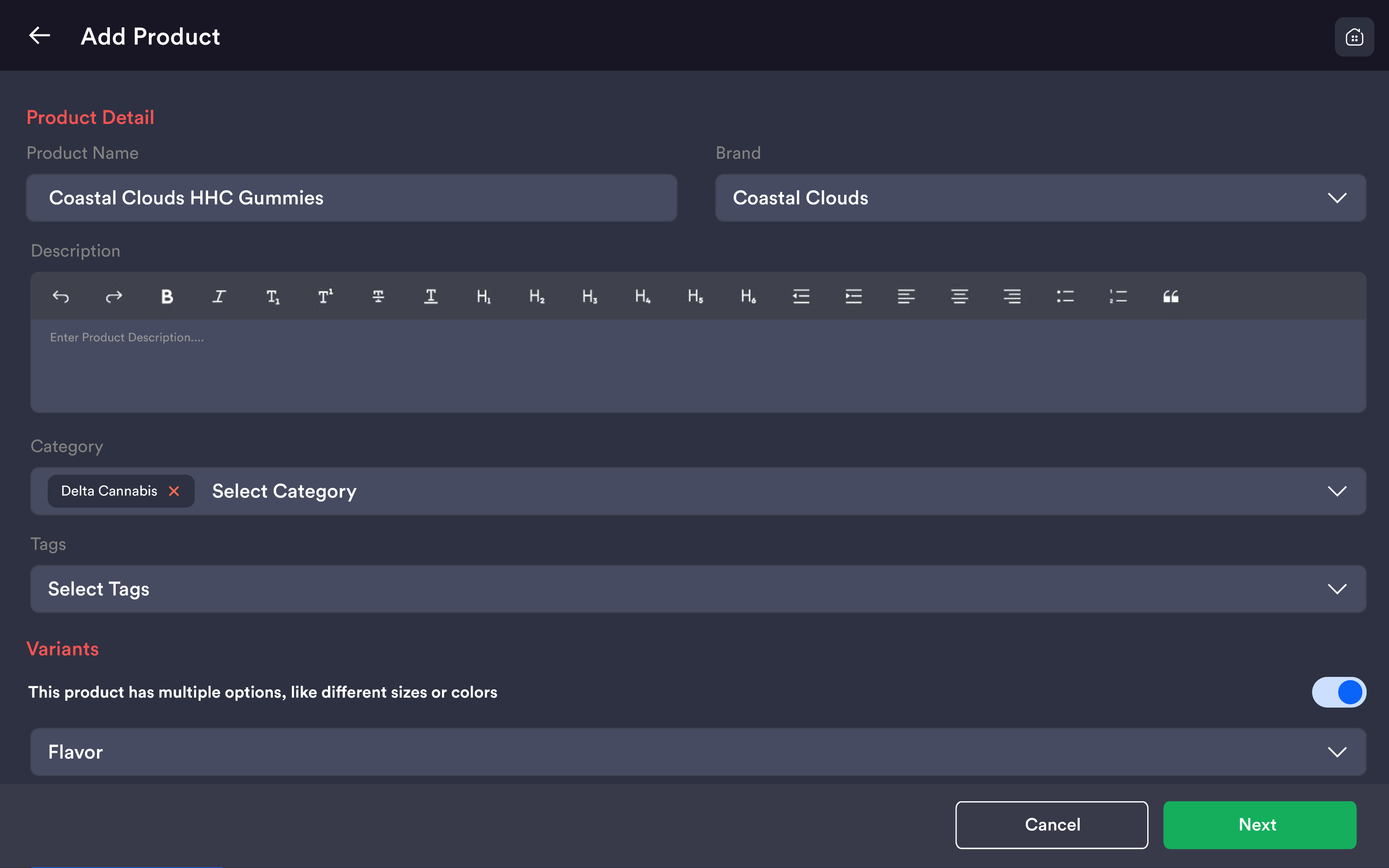Expand the Select Category dropdown

pos(698,491)
